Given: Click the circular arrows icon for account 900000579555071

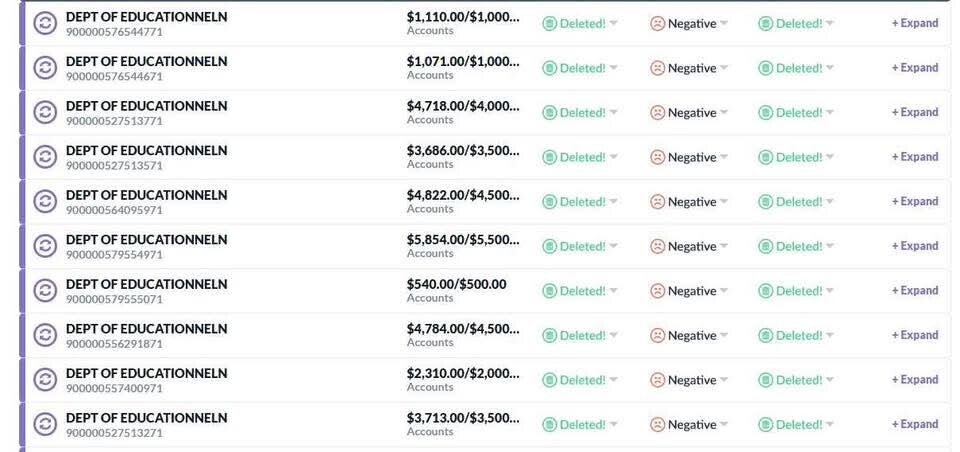Looking at the screenshot, I should pyautogui.click(x=45, y=290).
